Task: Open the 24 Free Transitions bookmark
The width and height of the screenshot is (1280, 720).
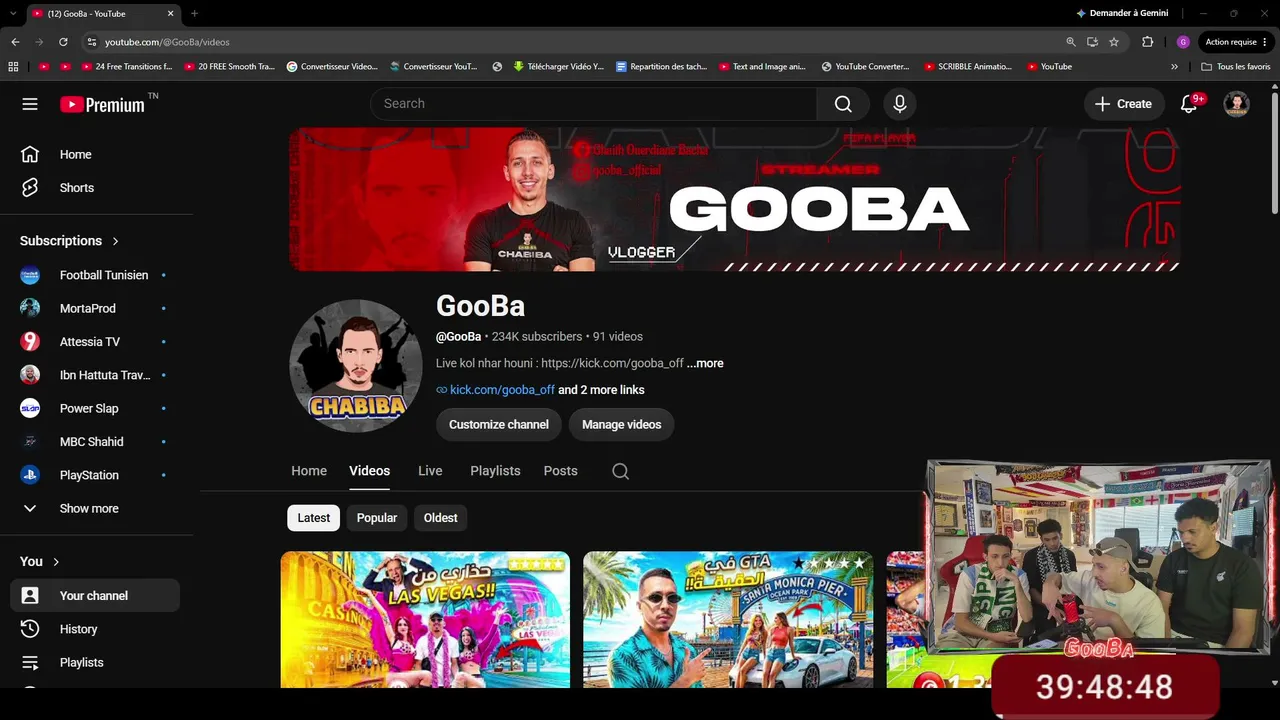Action: click(128, 67)
